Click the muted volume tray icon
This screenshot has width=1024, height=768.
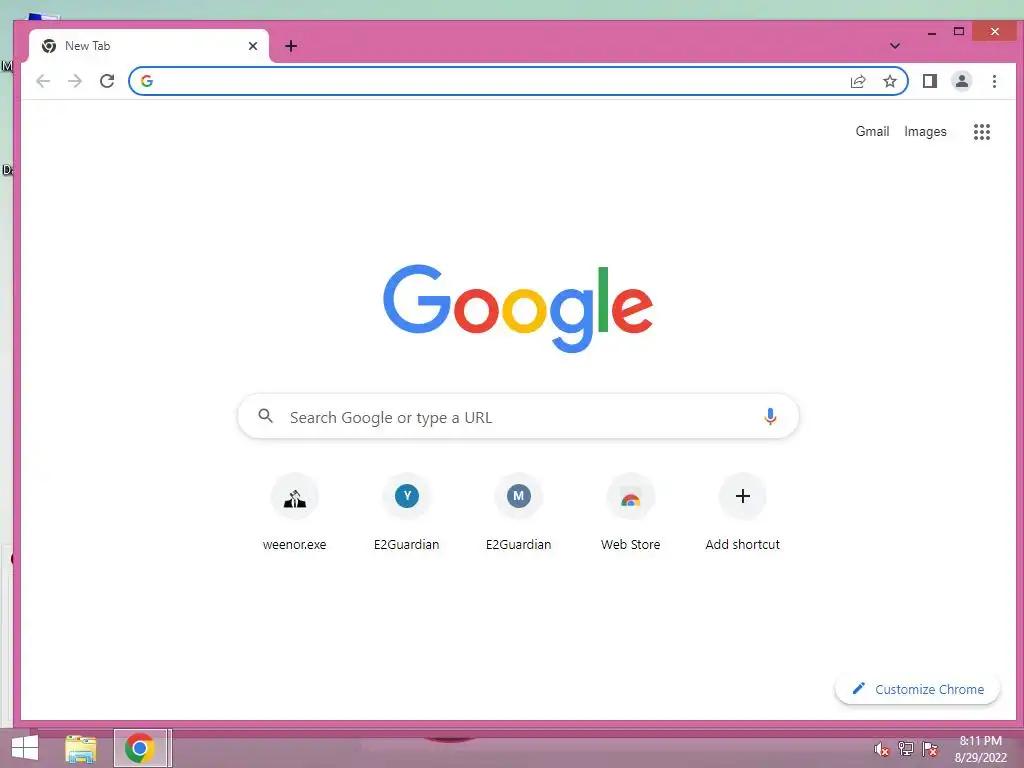pos(881,749)
